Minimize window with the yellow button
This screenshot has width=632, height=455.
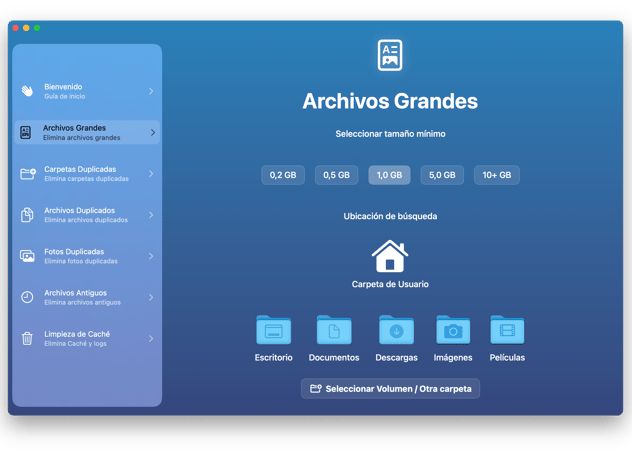[x=26, y=28]
